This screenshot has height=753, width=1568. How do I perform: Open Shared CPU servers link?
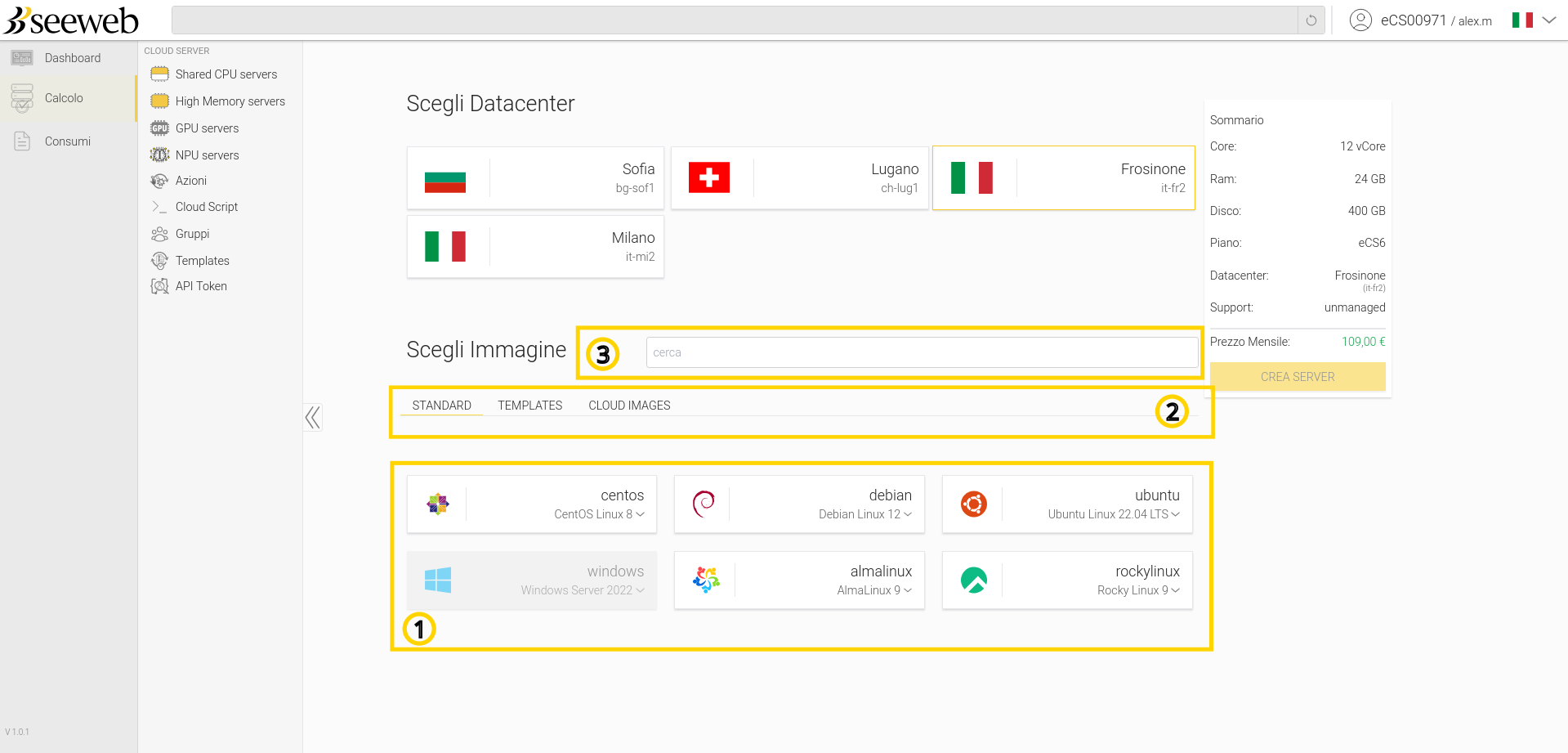(x=226, y=74)
